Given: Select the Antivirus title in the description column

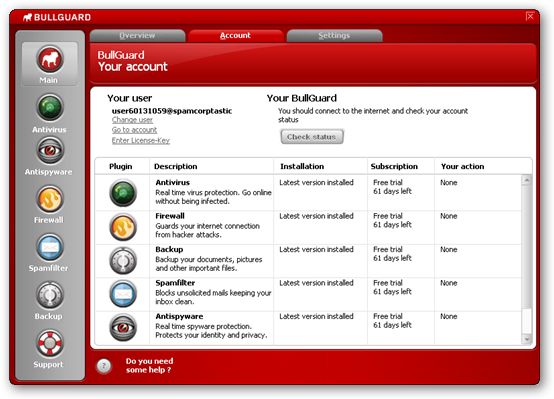Looking at the screenshot, I should point(172,182).
